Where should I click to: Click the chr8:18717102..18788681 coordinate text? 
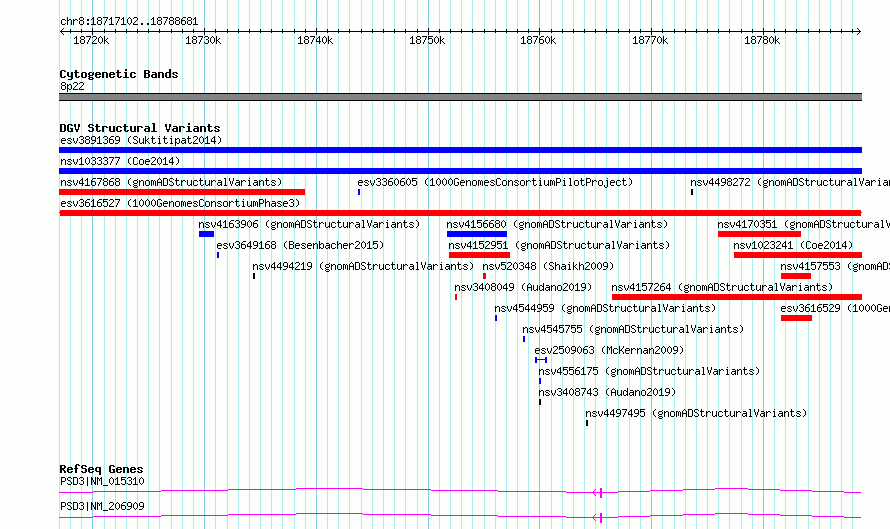pyautogui.click(x=129, y=22)
